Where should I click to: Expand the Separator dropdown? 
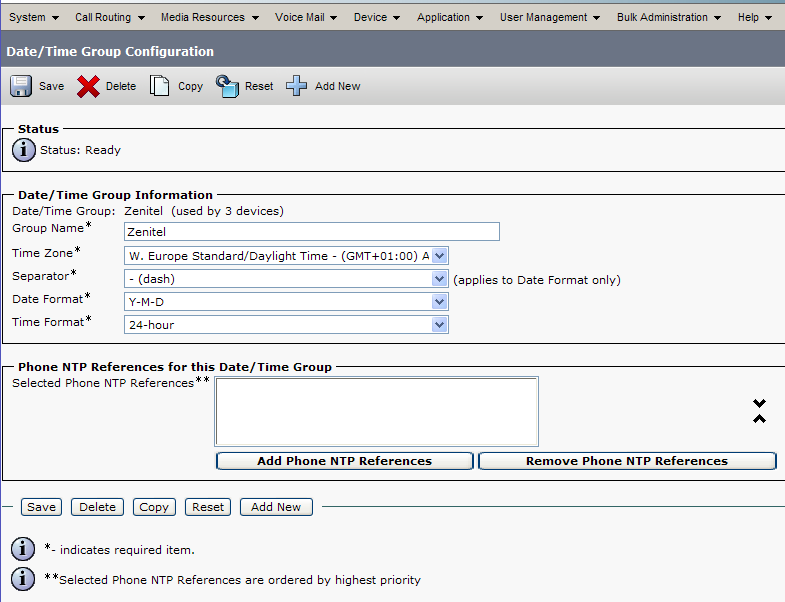[x=286, y=279]
